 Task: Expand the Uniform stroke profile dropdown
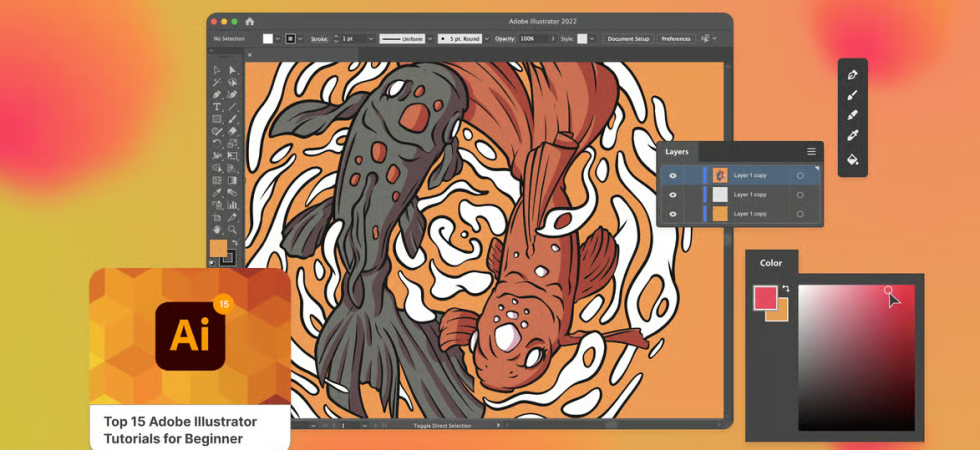point(430,39)
